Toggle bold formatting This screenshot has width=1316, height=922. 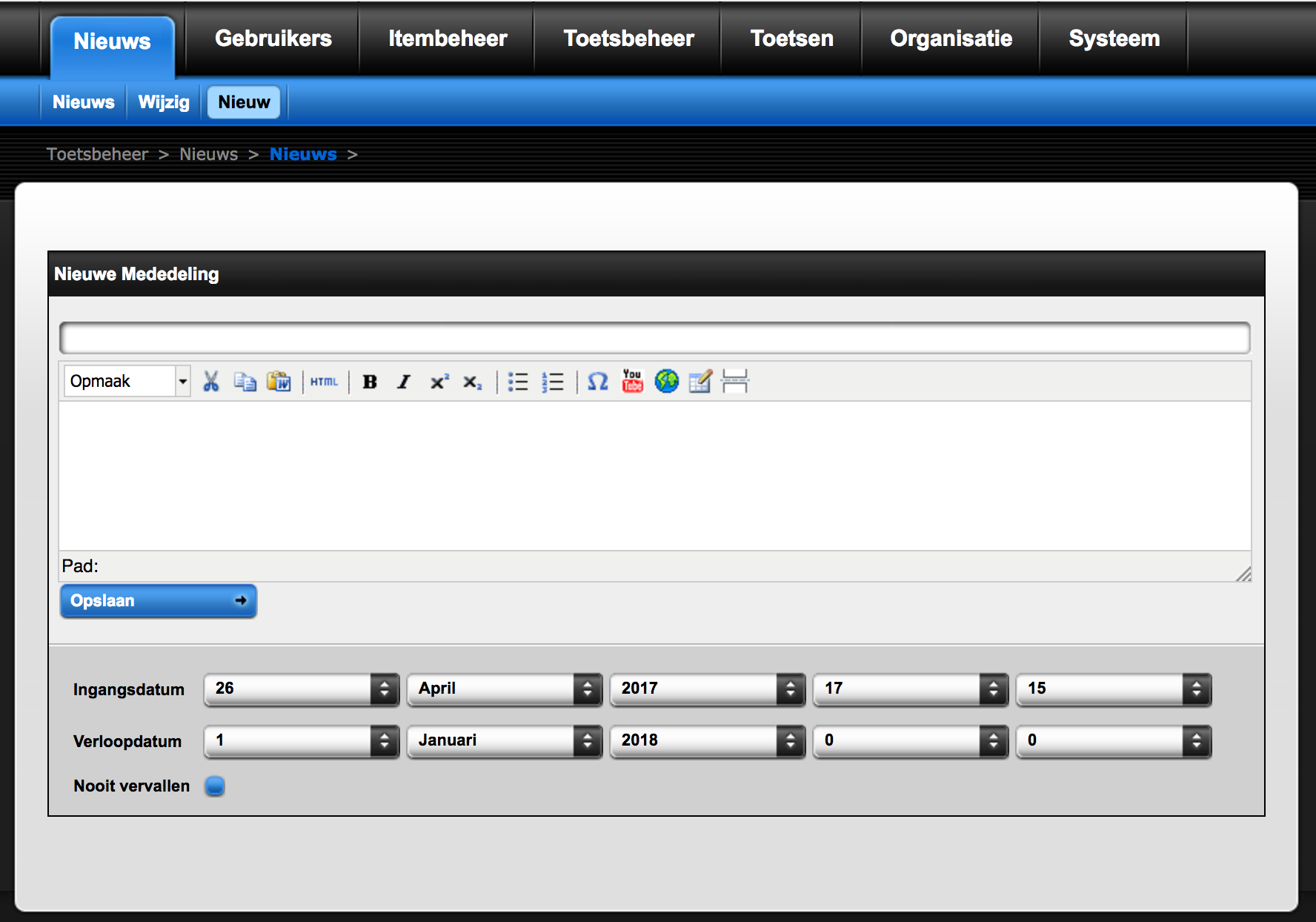370,382
